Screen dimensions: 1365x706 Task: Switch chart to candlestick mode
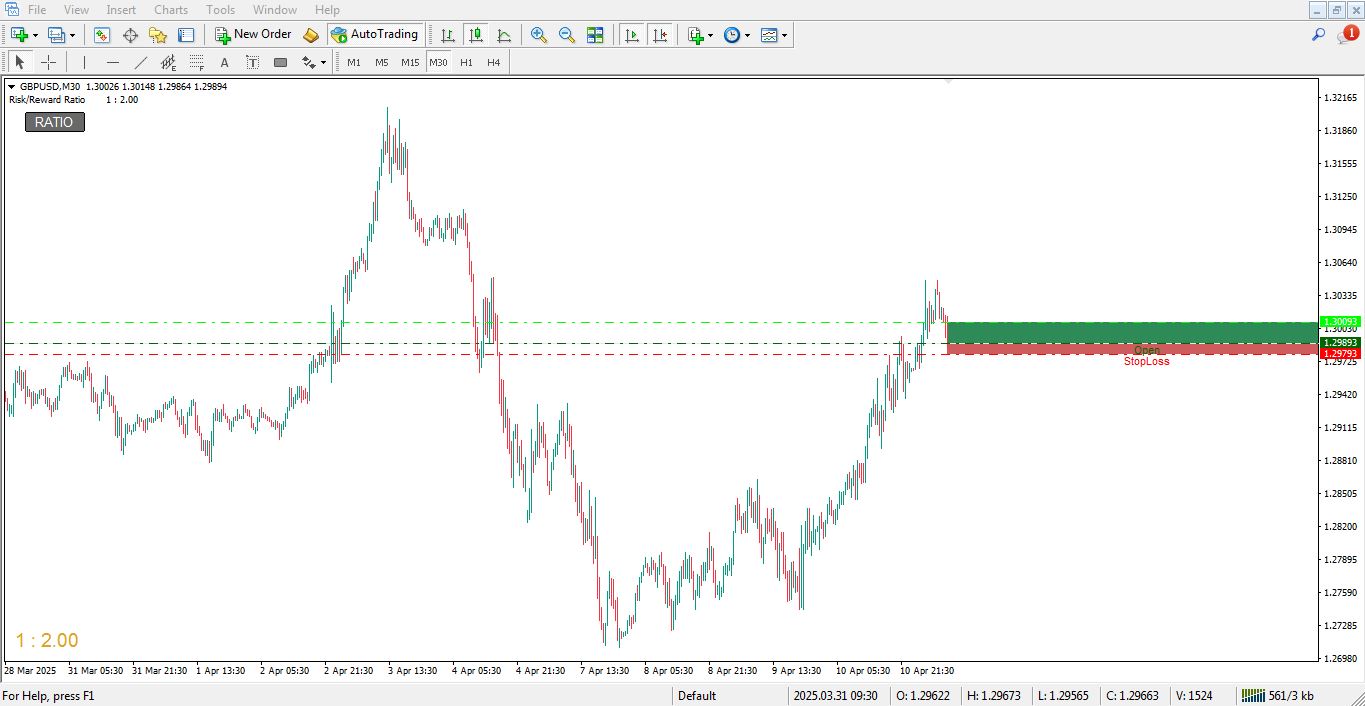pos(476,35)
